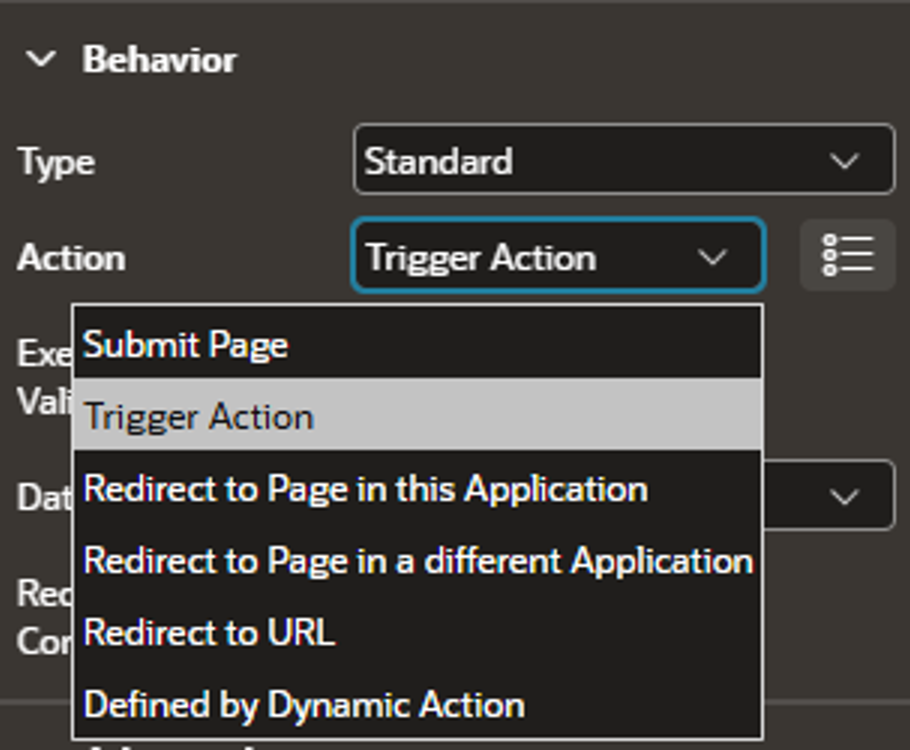Choose Defined by Dynamic Action option
This screenshot has width=910, height=750.
(417, 704)
